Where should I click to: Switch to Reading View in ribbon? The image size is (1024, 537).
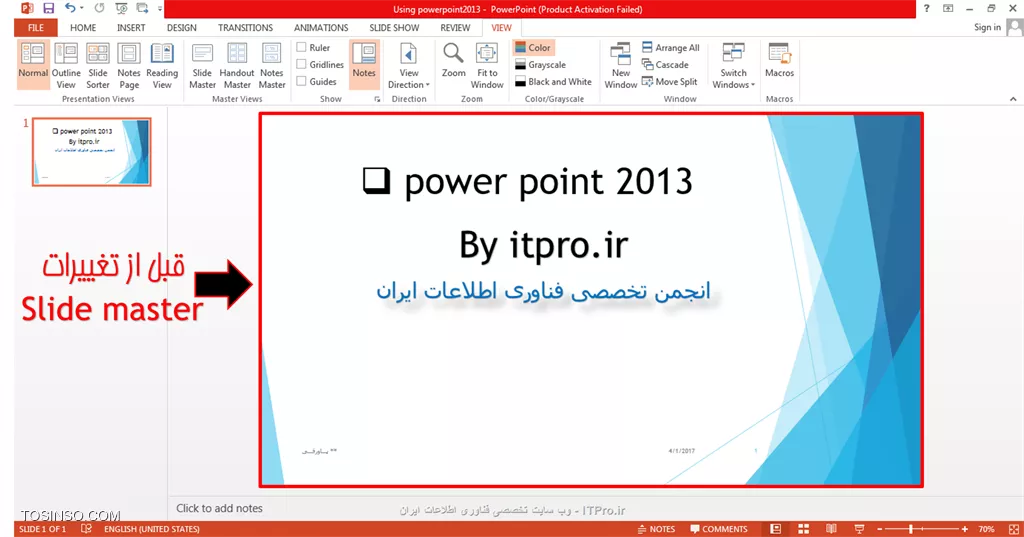162,65
